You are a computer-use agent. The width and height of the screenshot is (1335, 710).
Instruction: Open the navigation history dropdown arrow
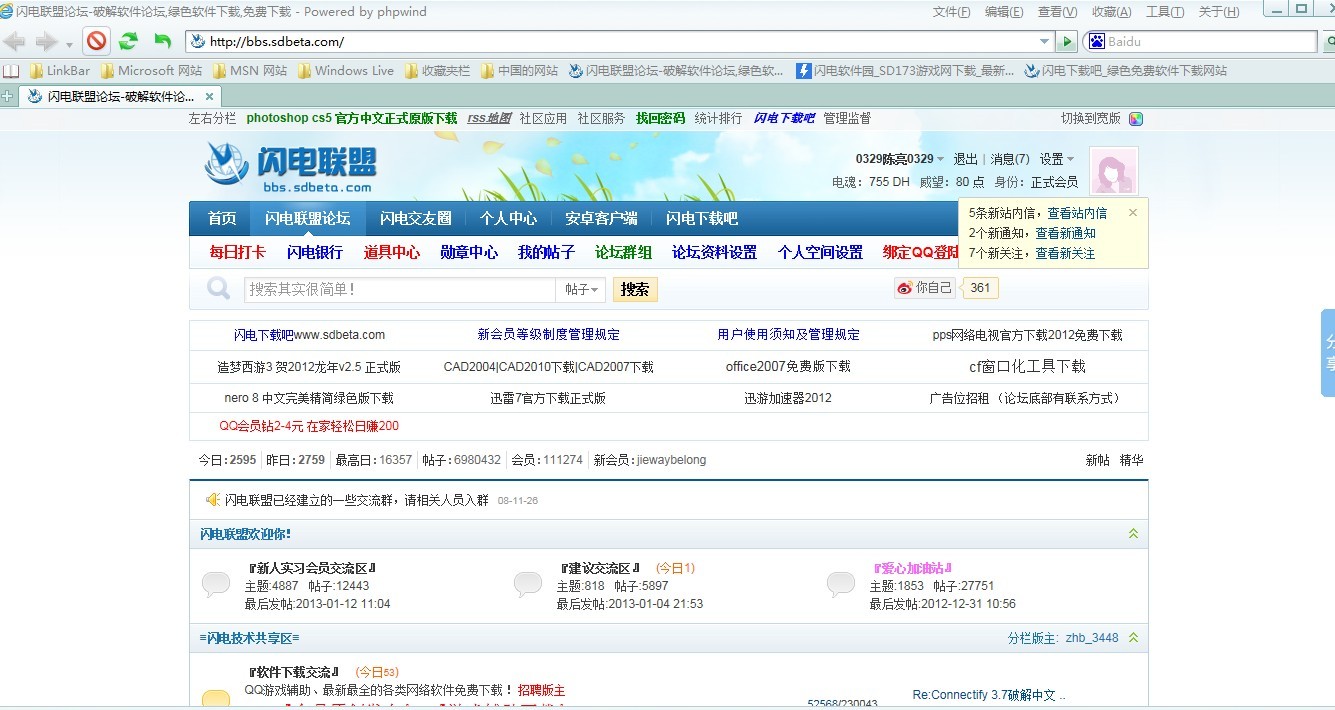(69, 44)
